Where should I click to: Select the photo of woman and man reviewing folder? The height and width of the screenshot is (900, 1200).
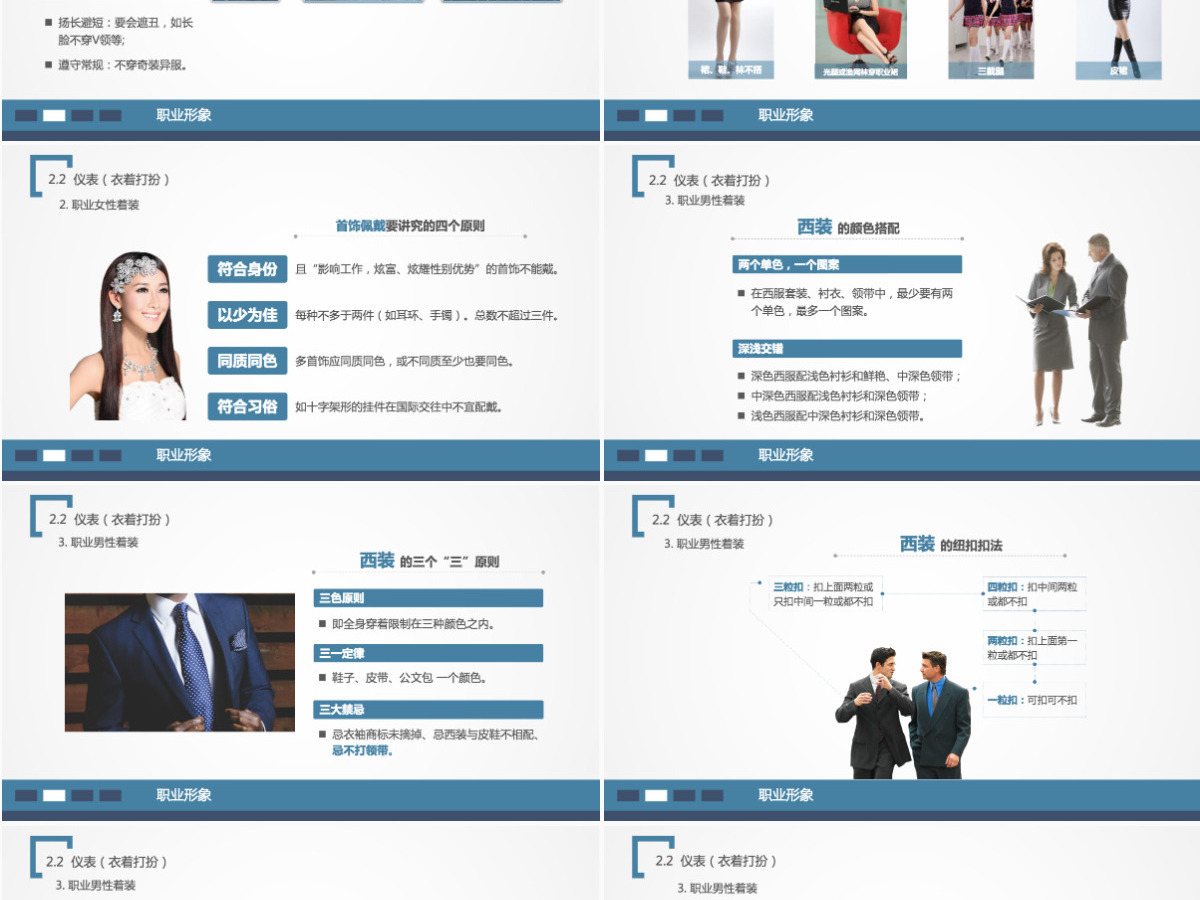pyautogui.click(x=1073, y=330)
